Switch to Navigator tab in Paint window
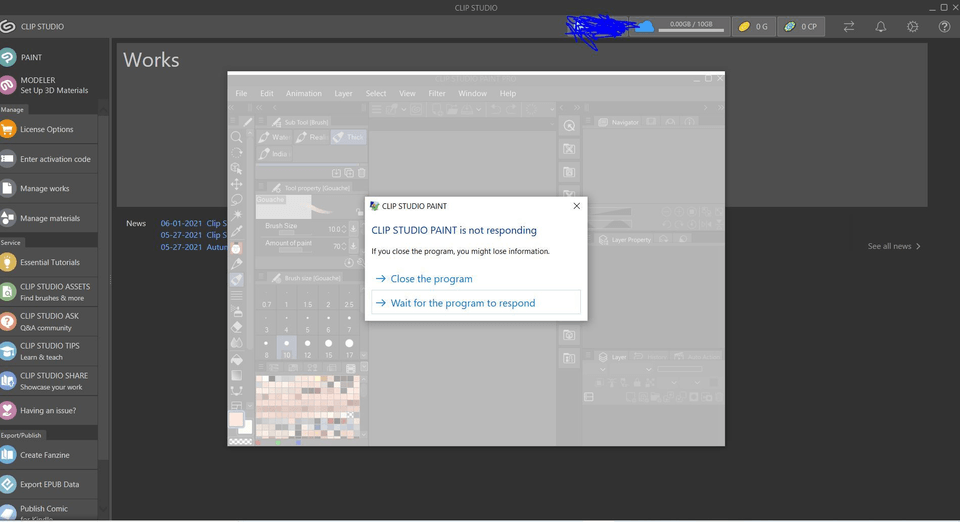Screen dimensions: 960x522 click(x=618, y=122)
